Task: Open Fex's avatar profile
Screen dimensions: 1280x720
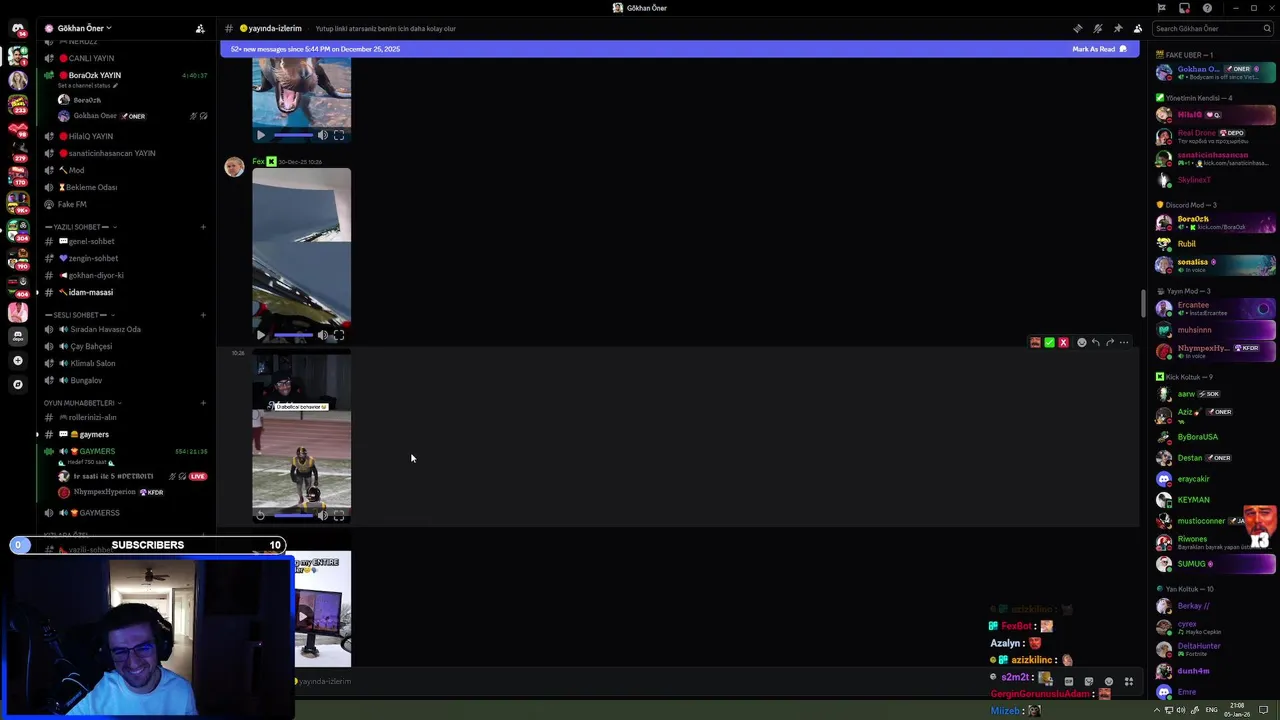Action: [234, 167]
